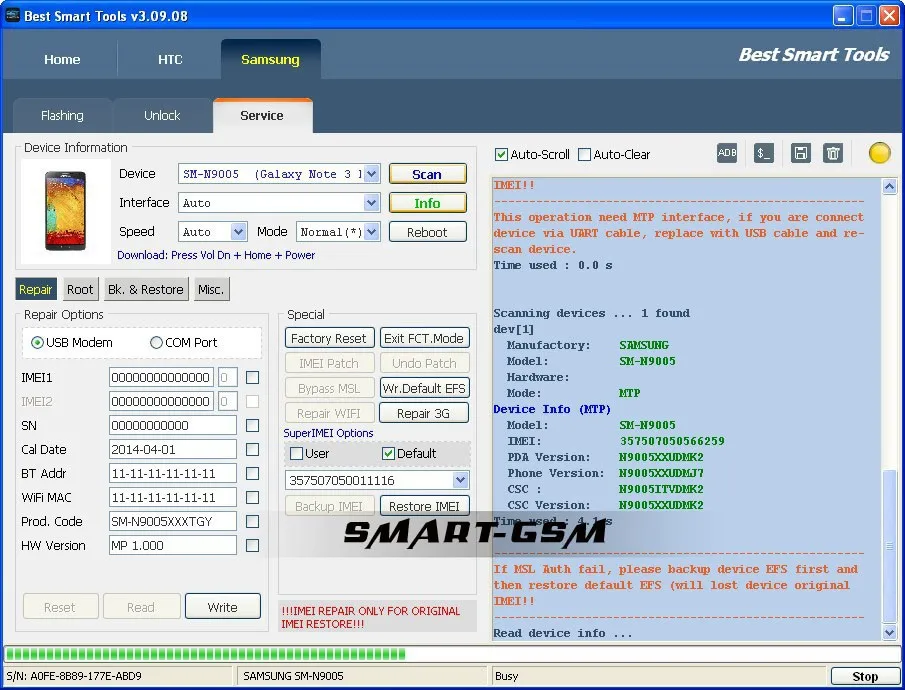The image size is (905, 690).
Task: Enable the Auto-Clear checkbox
Action: click(x=584, y=155)
